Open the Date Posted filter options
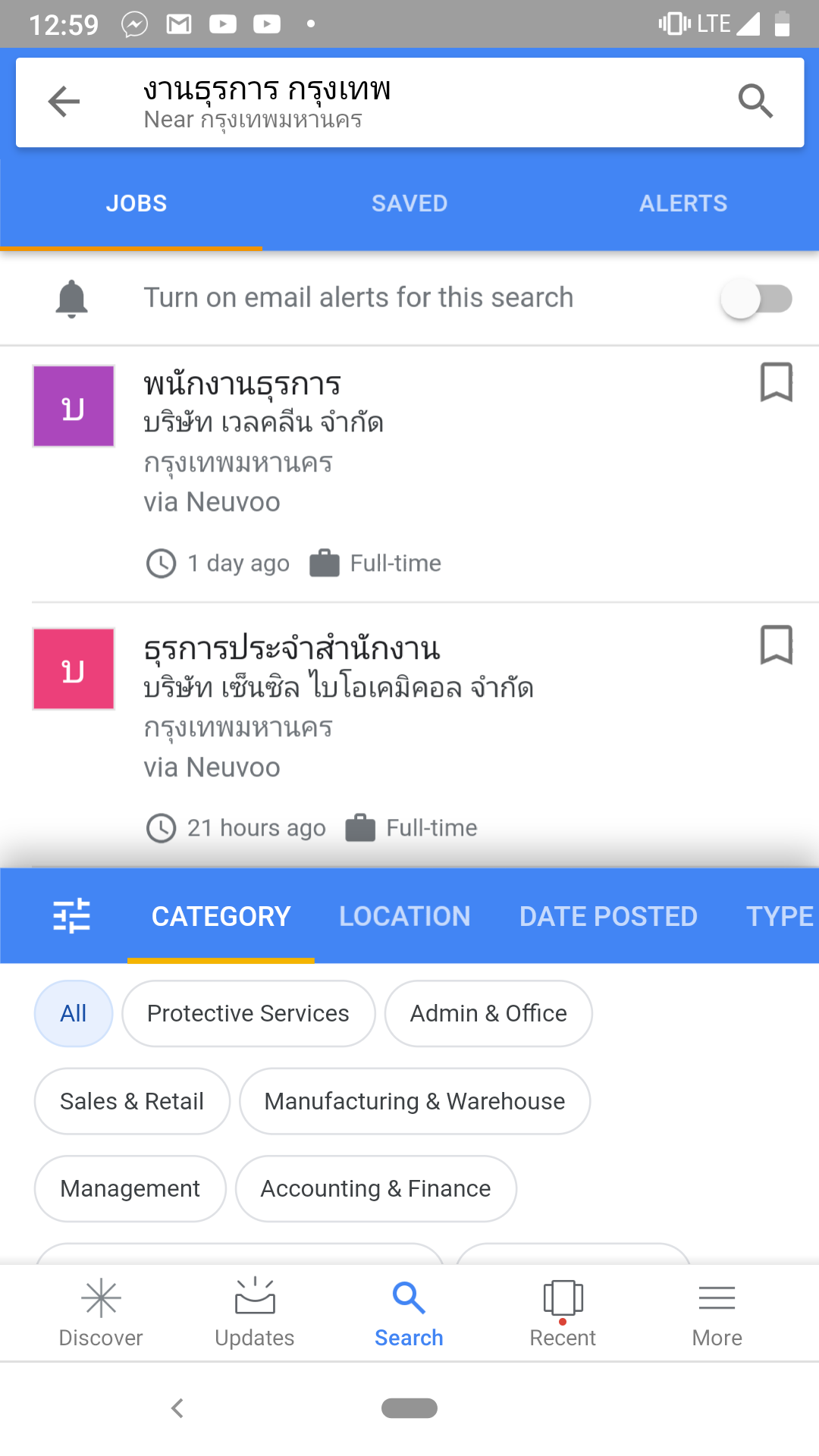 pos(608,916)
